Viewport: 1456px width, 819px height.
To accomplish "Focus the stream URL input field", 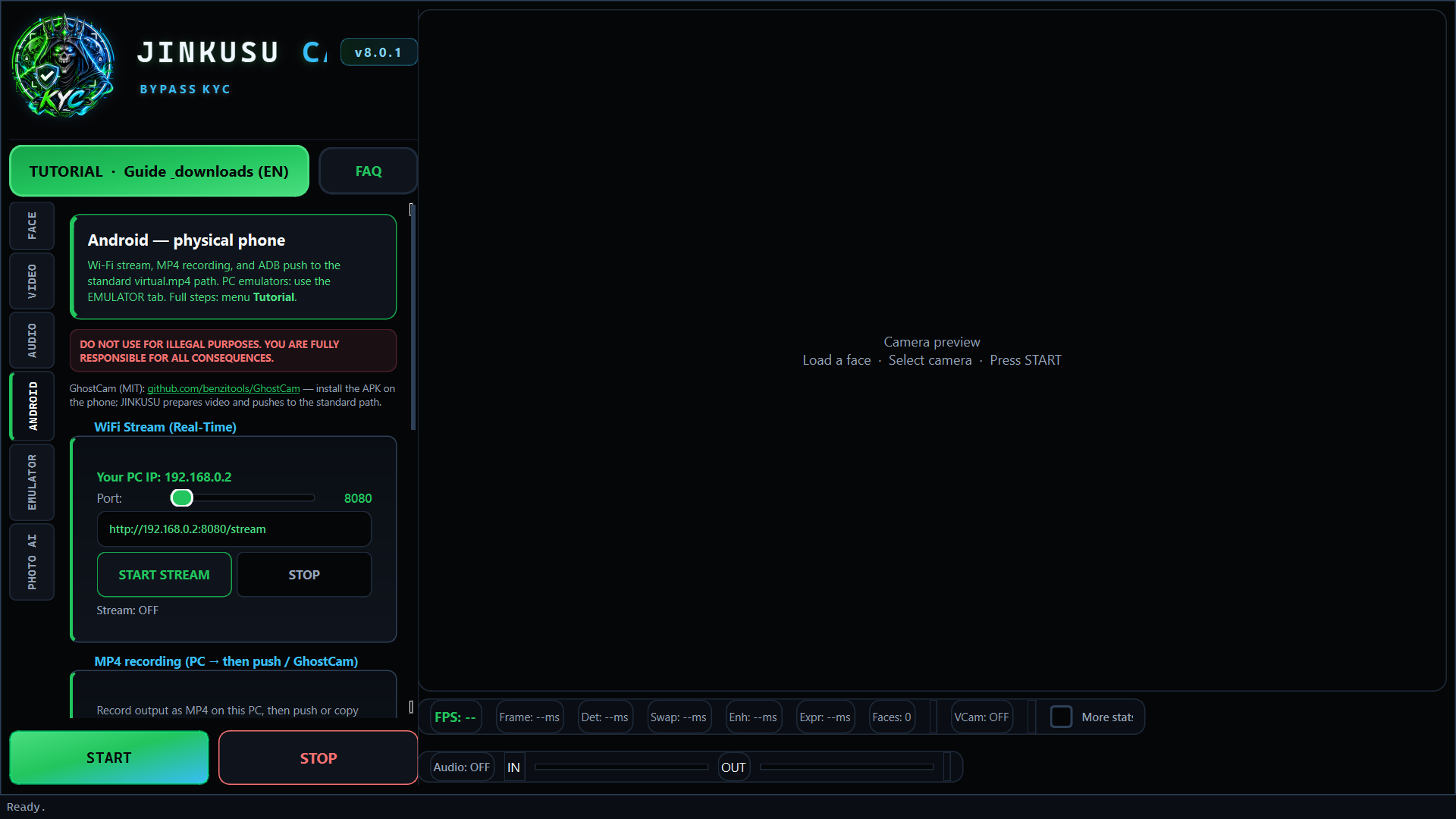I will pyautogui.click(x=234, y=529).
